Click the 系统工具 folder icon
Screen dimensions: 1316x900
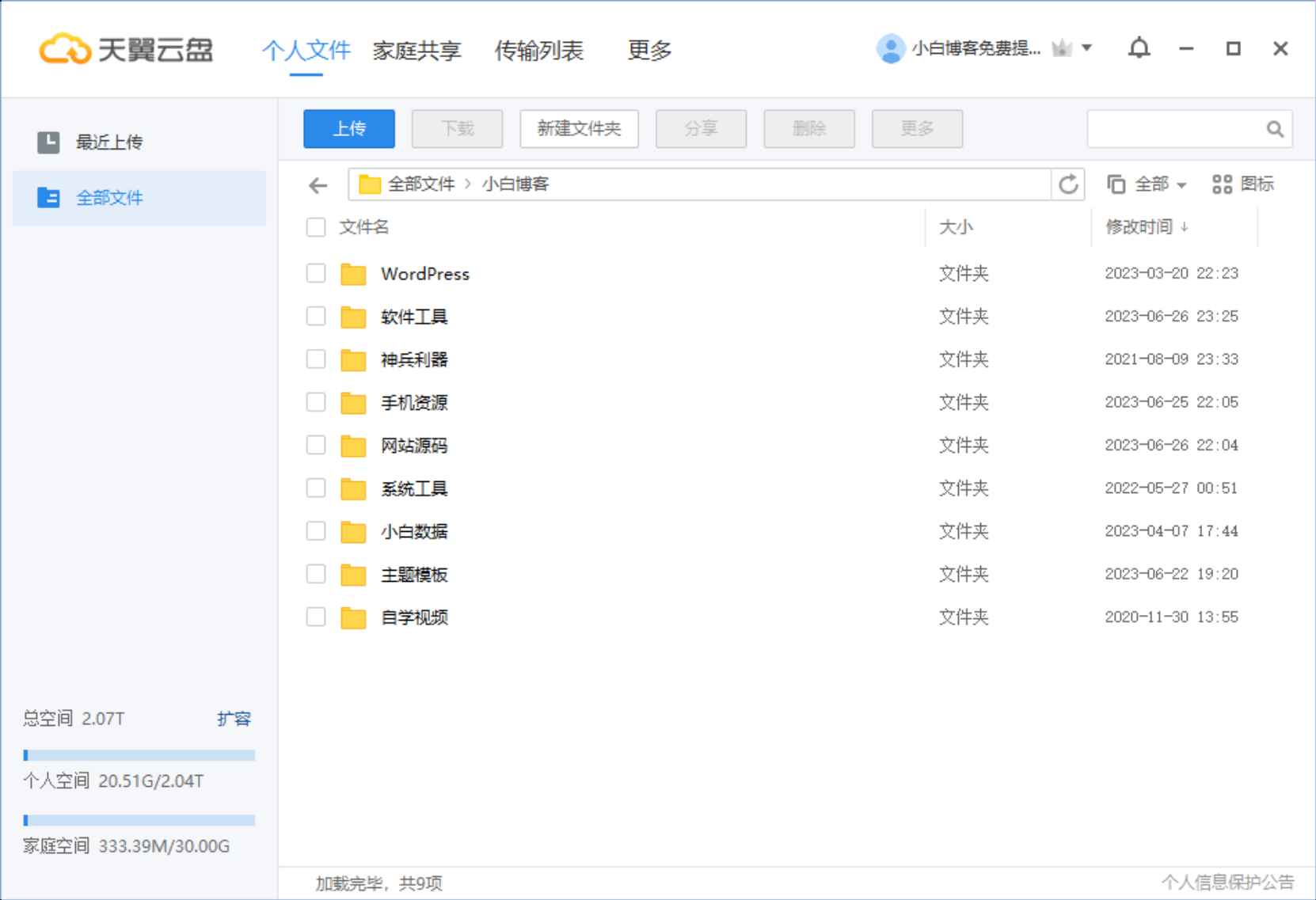(x=353, y=488)
